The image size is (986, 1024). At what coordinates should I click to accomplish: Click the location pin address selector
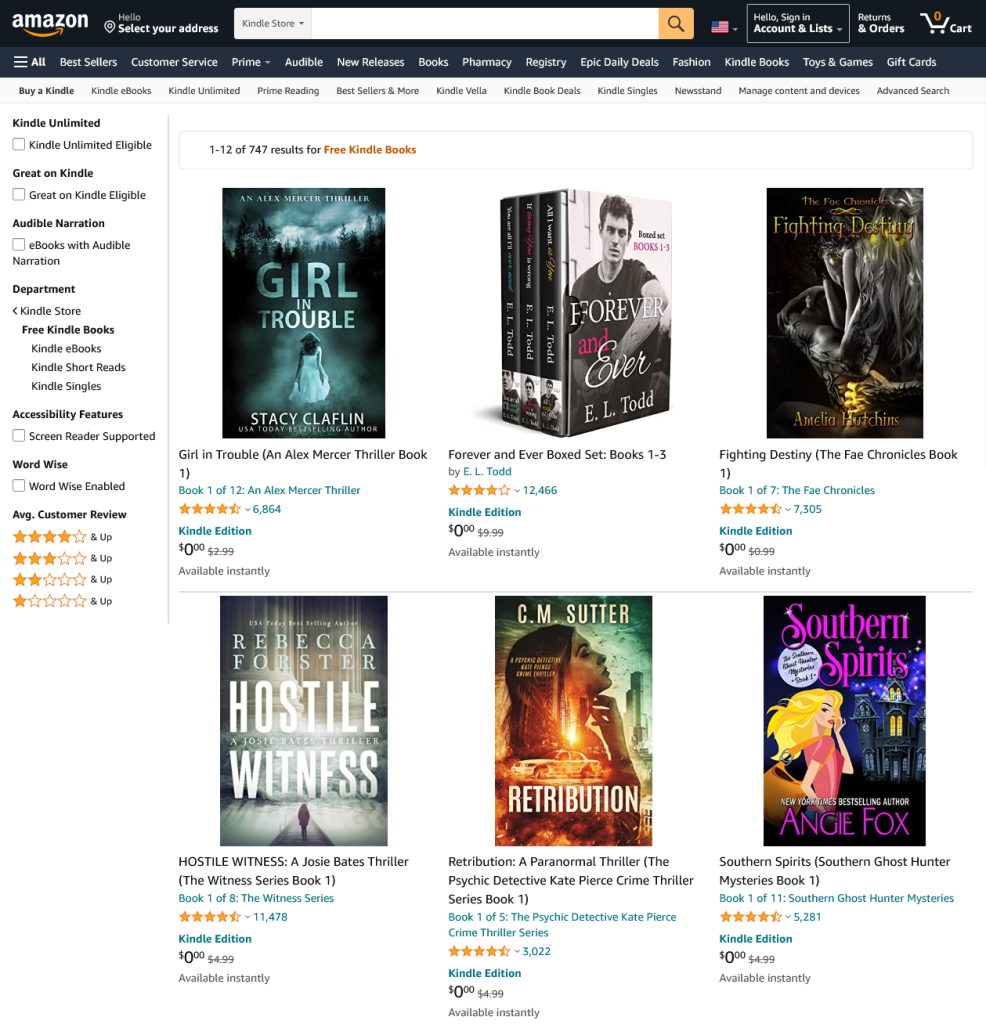(161, 24)
